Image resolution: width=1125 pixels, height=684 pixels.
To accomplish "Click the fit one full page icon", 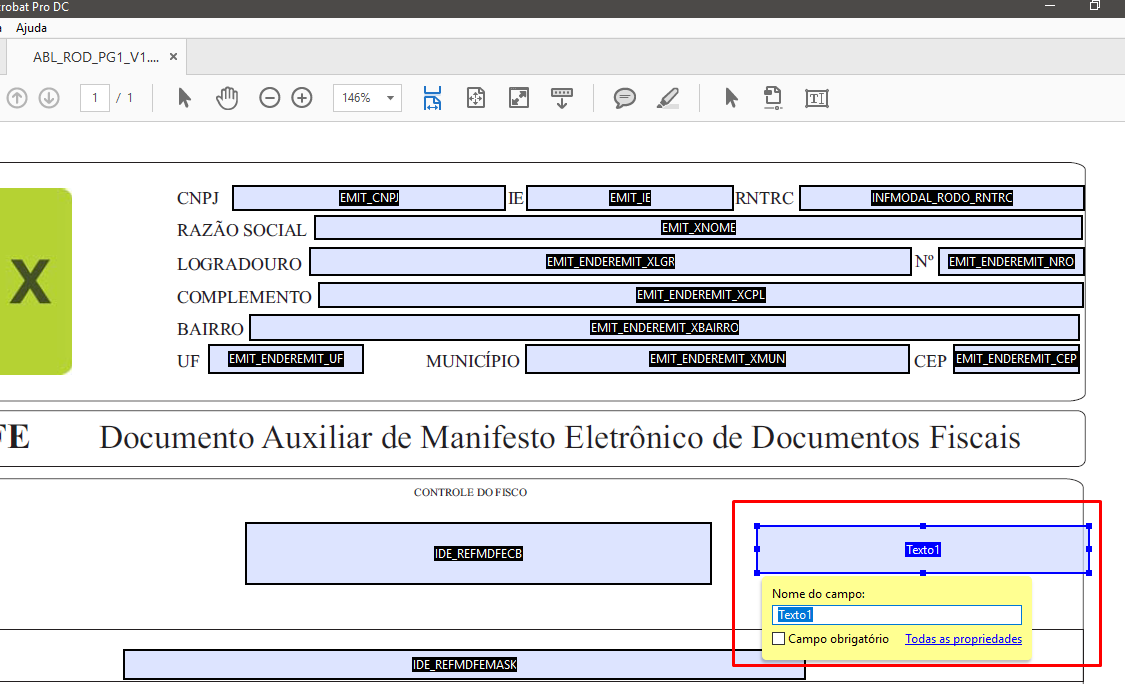I will tap(476, 98).
